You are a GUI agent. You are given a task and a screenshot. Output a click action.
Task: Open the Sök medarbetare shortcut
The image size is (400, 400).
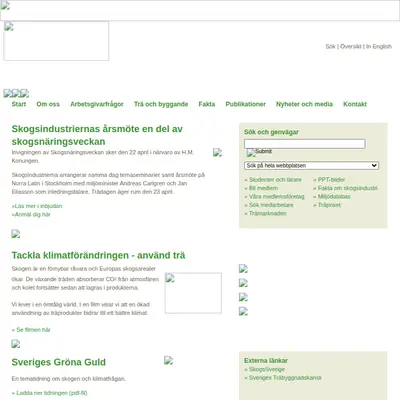pyautogui.click(x=271, y=205)
